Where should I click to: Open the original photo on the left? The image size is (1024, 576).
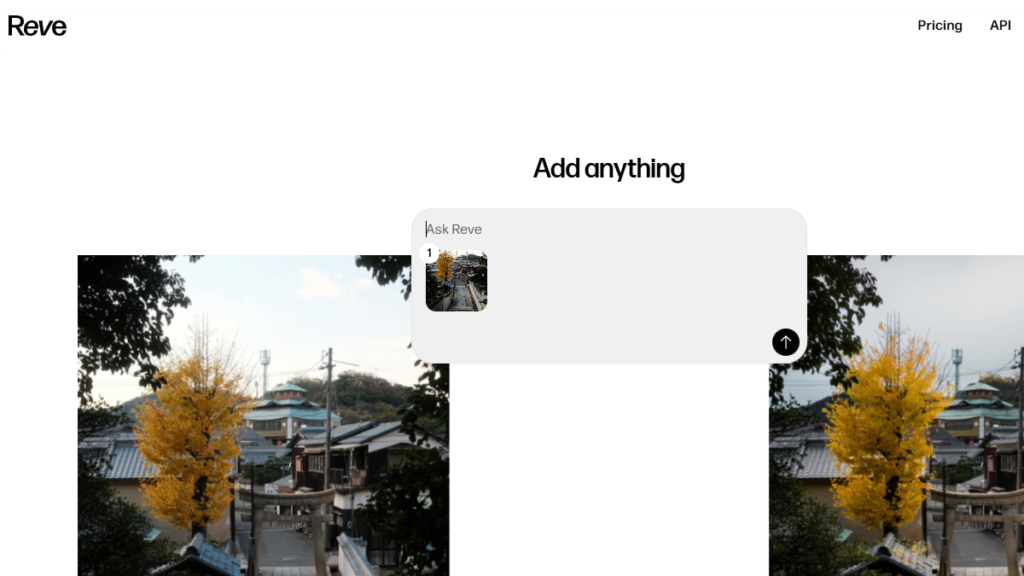[x=263, y=415]
